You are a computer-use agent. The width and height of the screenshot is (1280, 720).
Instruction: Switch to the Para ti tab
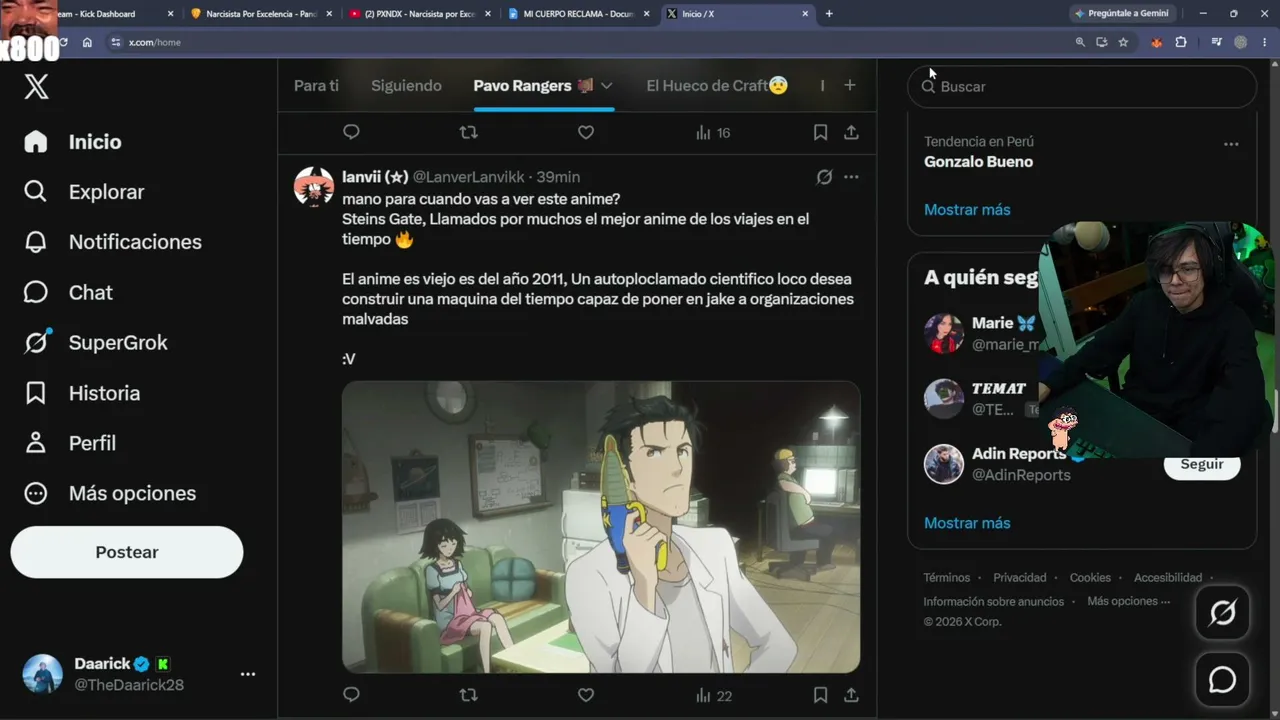(x=316, y=86)
